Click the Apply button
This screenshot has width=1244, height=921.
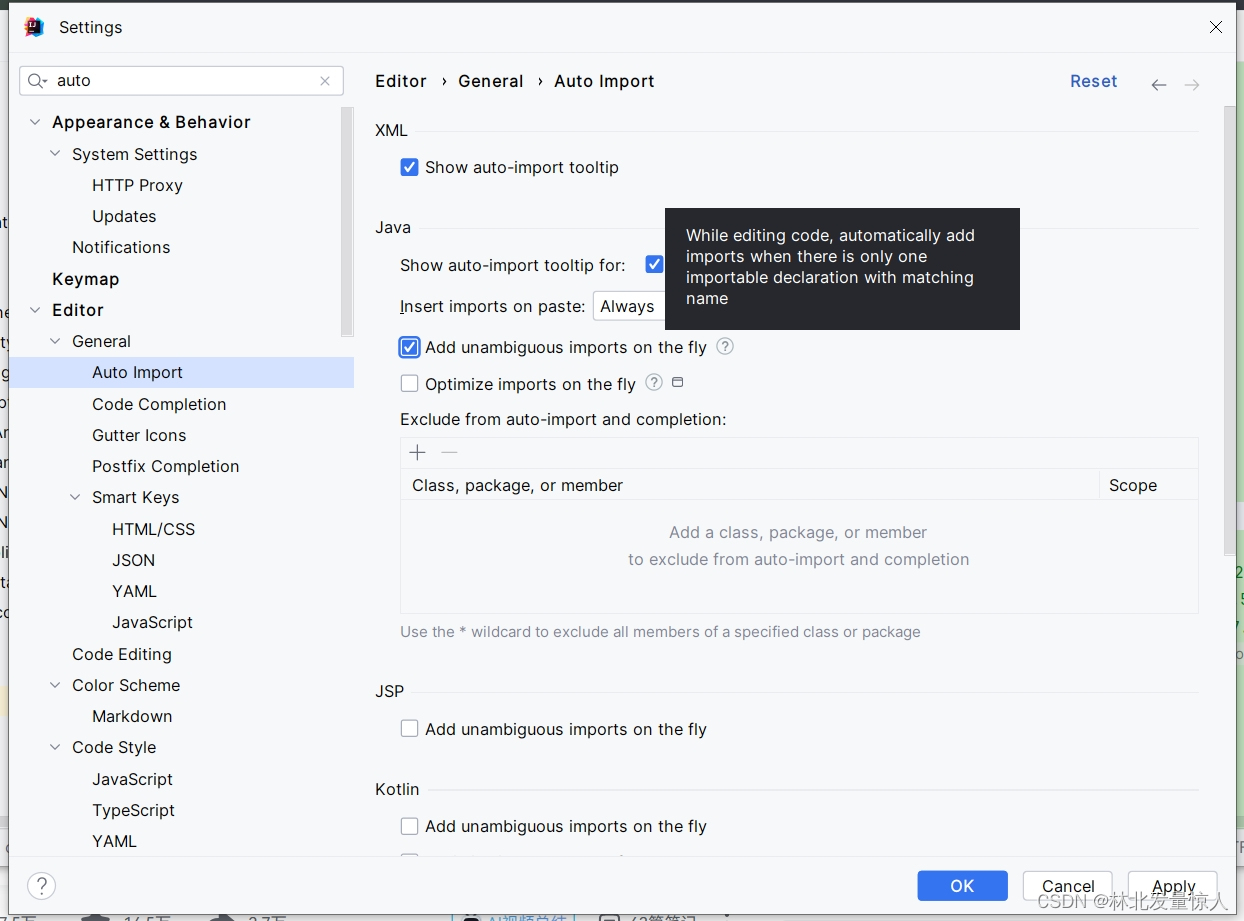click(1173, 885)
